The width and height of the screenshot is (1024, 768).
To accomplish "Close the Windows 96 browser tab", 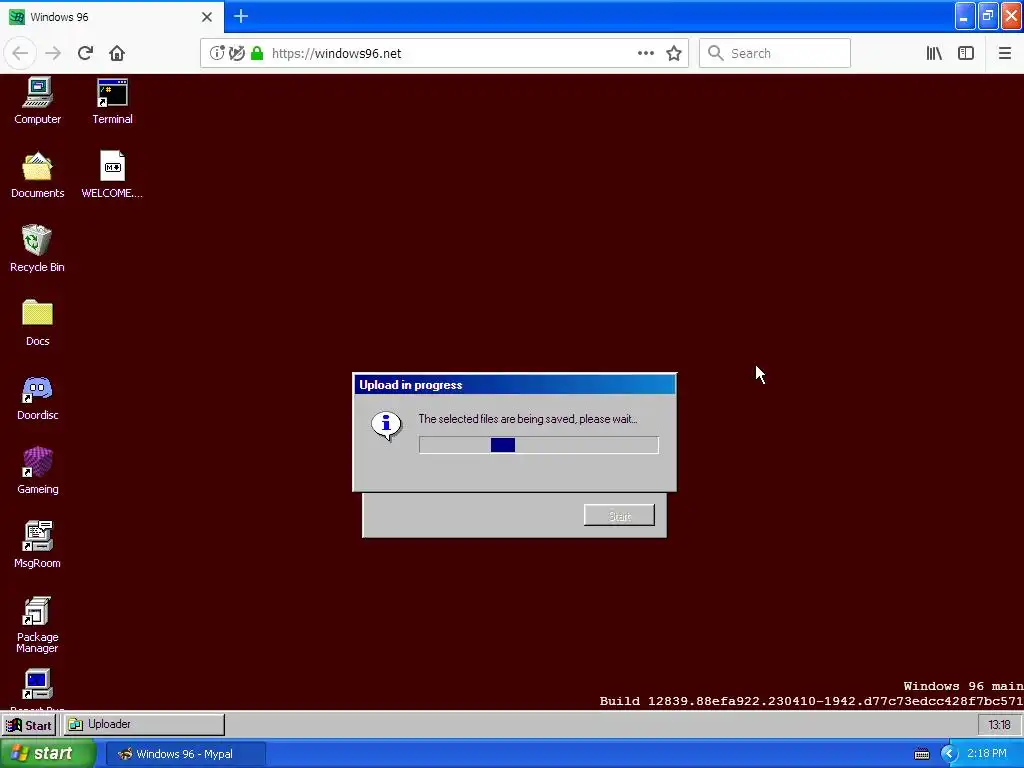I will click(207, 17).
